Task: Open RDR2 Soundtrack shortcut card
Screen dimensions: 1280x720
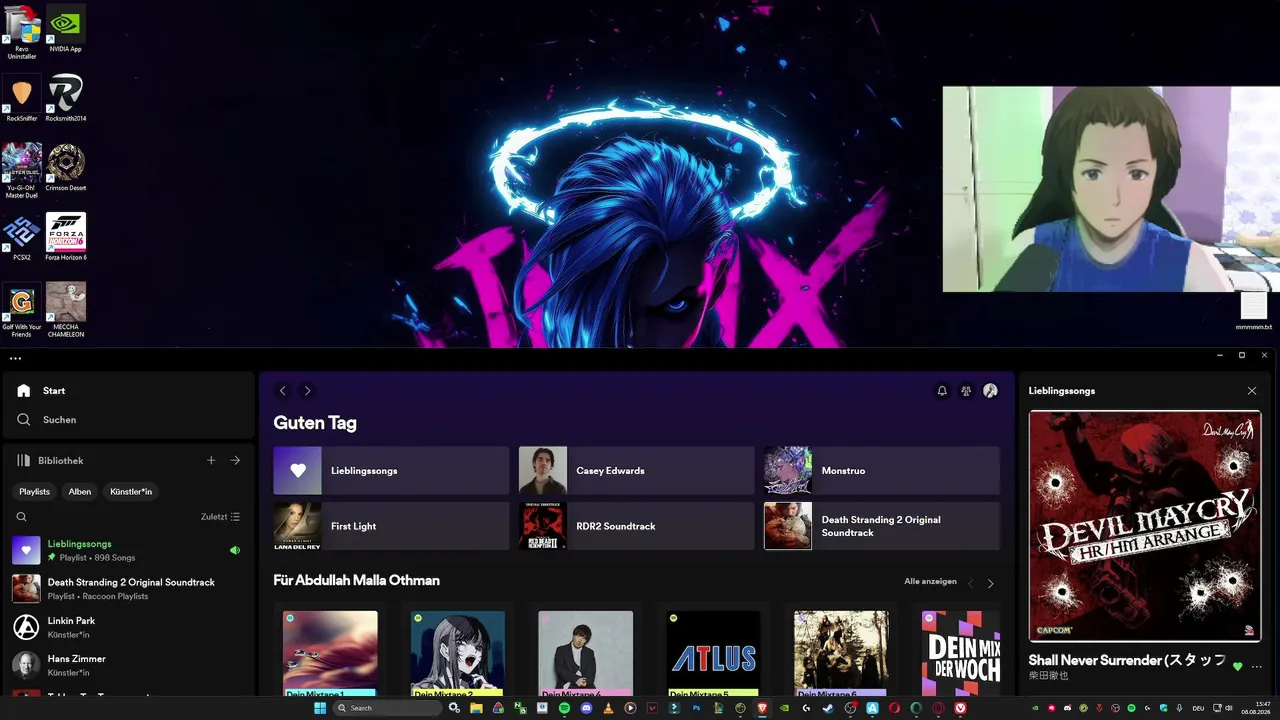Action: coord(636,526)
